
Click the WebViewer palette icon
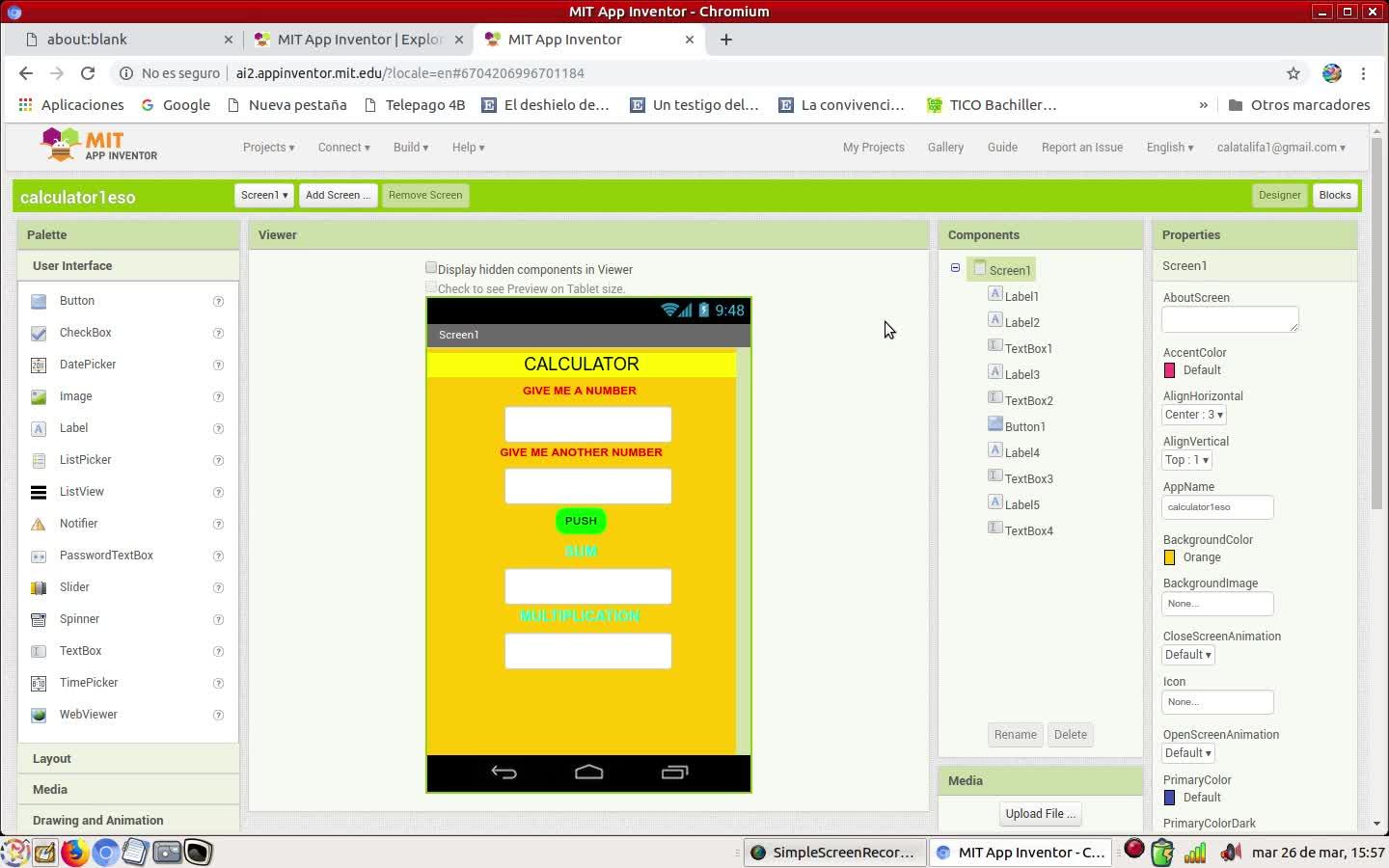point(39,715)
